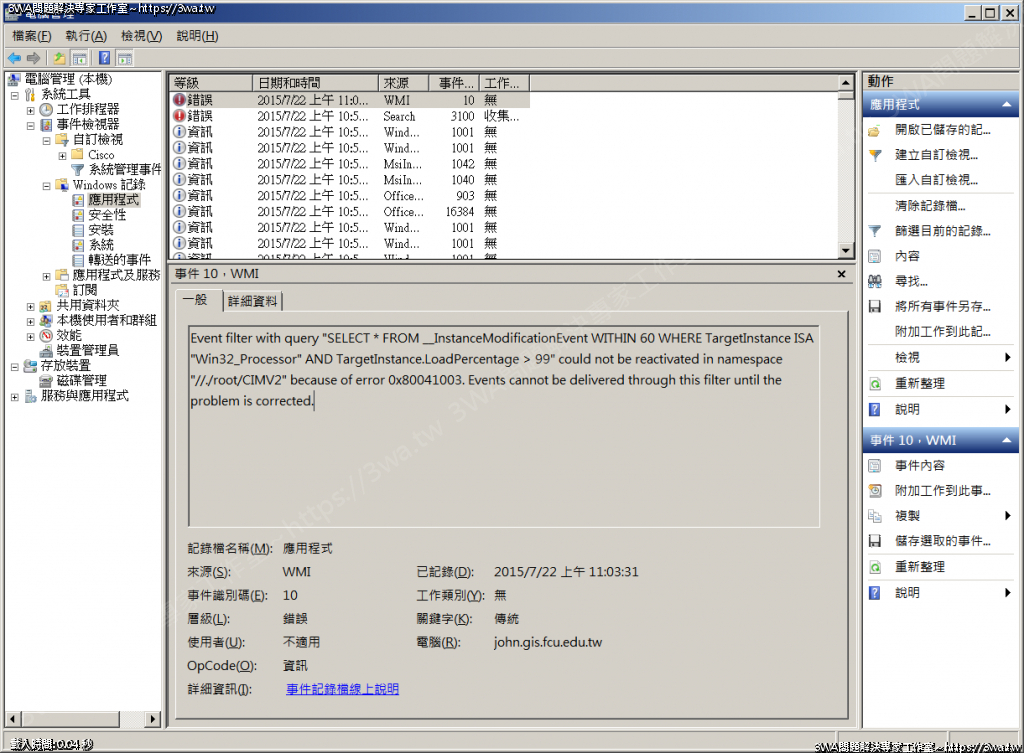Select 安全性 log in the tree
Viewport: 1024px width, 753px height.
[x=107, y=215]
